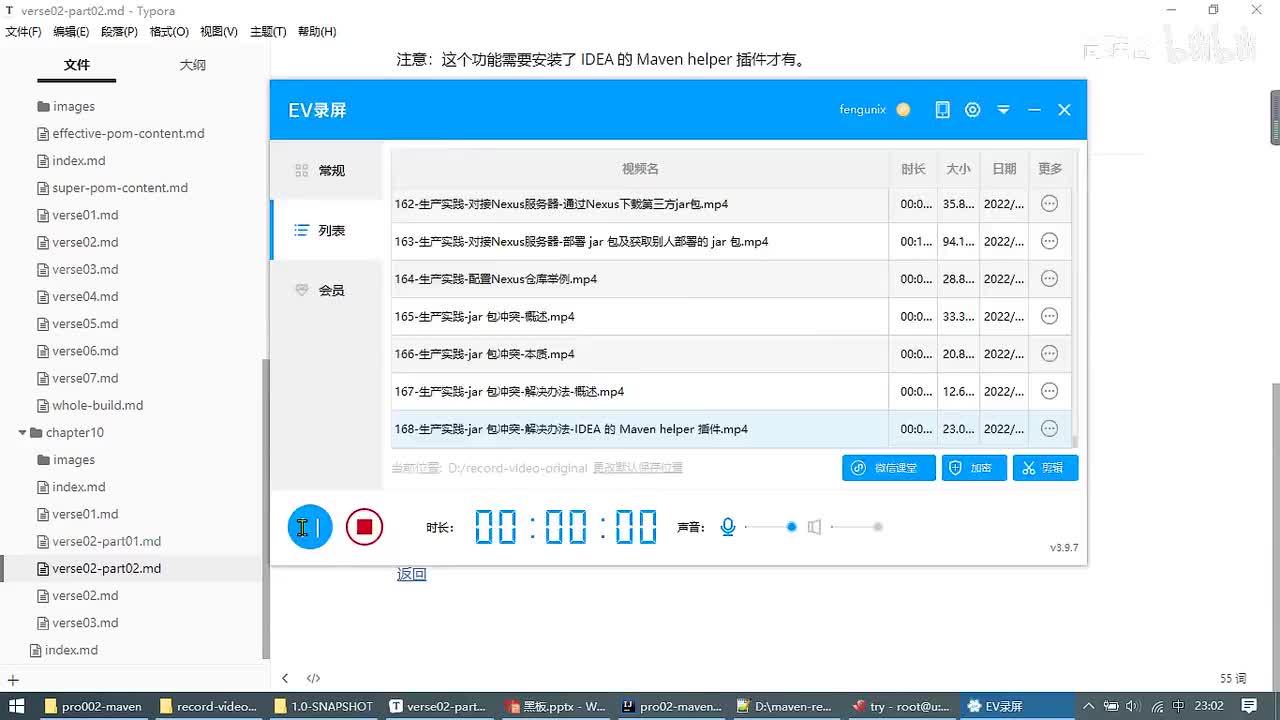
Task: Click the 加密 button
Action: tap(974, 468)
